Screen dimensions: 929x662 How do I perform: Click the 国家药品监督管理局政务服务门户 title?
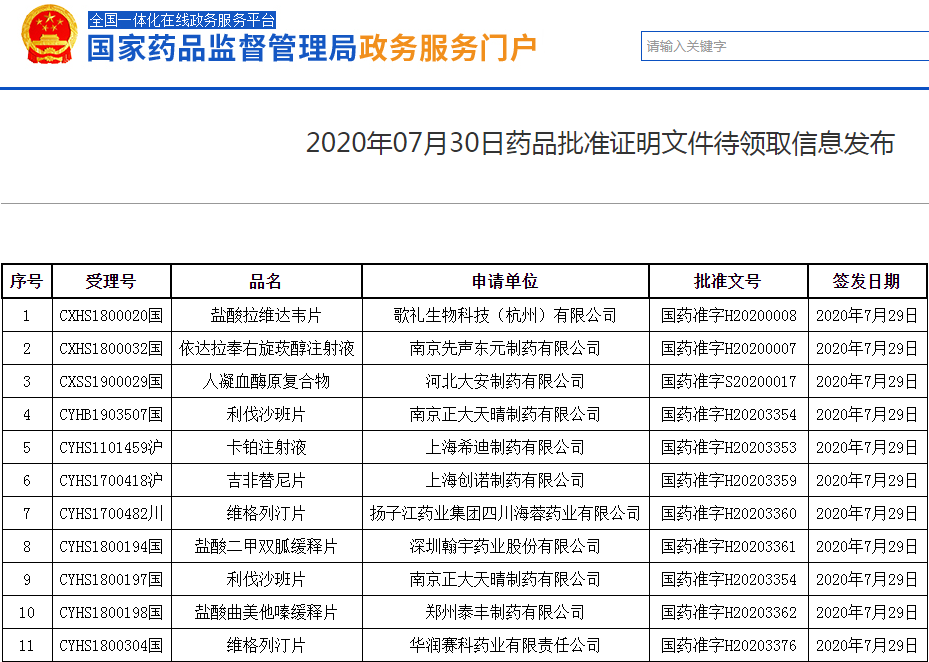pyautogui.click(x=312, y=48)
